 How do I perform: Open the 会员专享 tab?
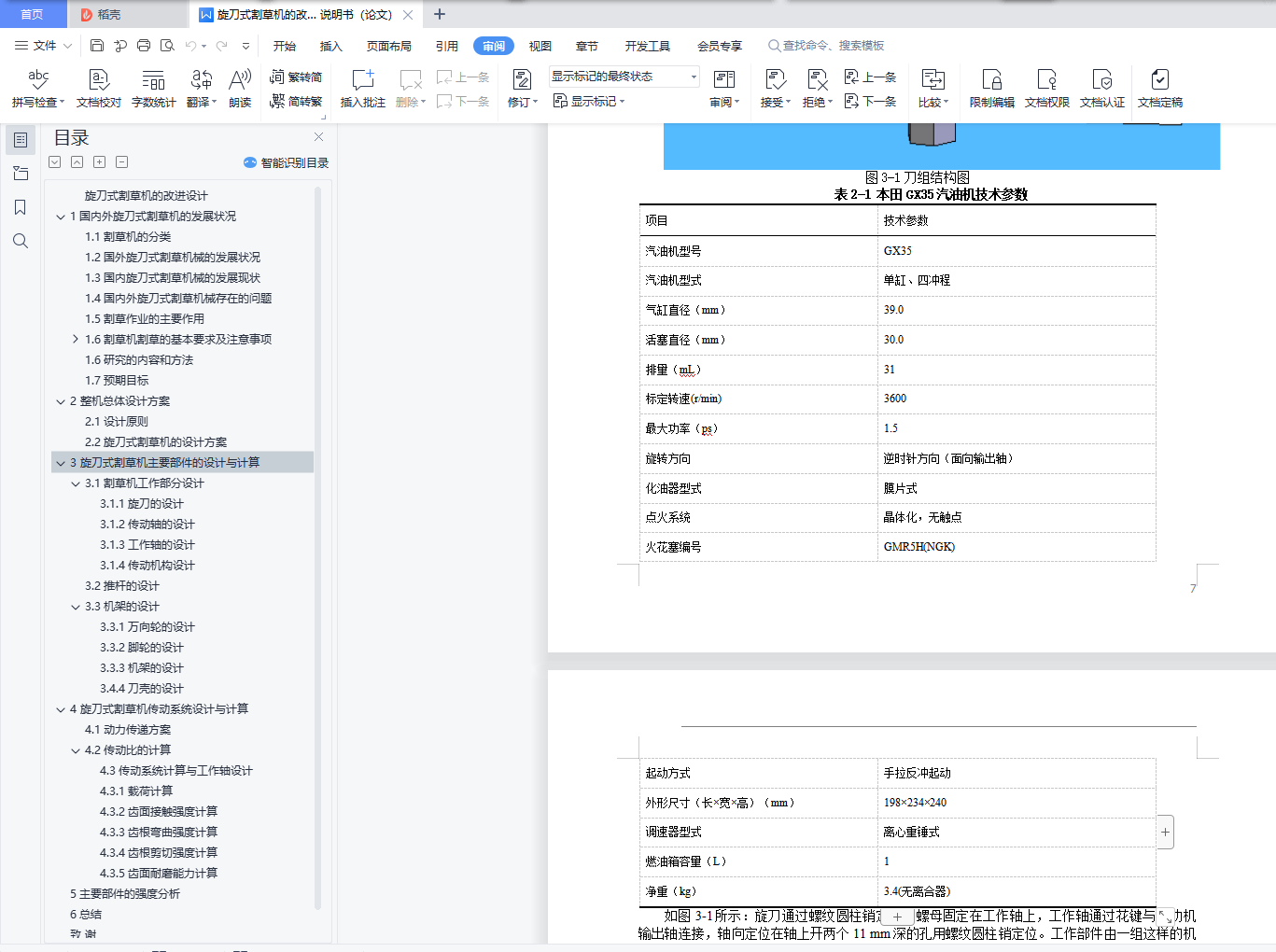point(720,46)
